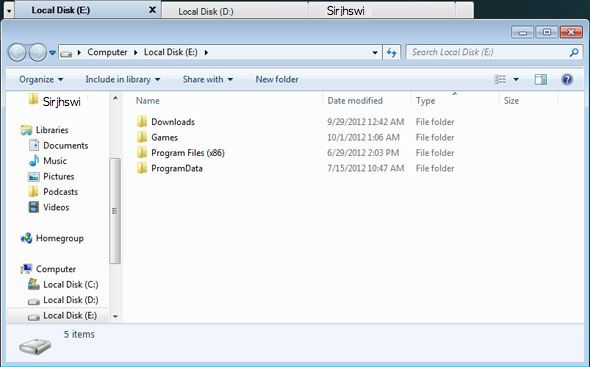
Task: Open the Organize menu
Action: (x=41, y=79)
